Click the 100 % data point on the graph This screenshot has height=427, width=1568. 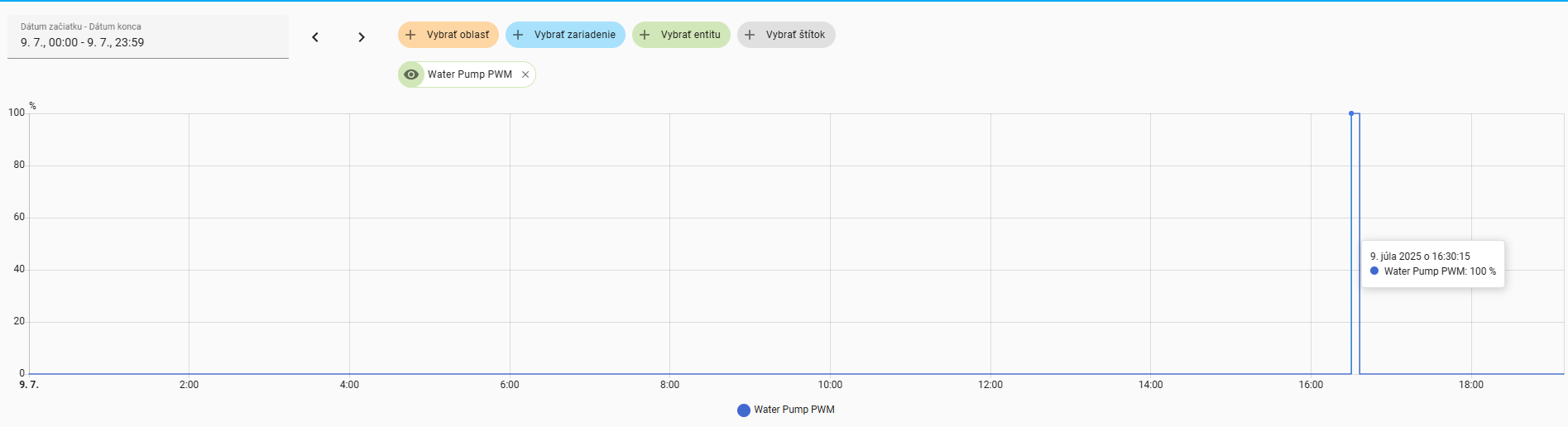1351,113
